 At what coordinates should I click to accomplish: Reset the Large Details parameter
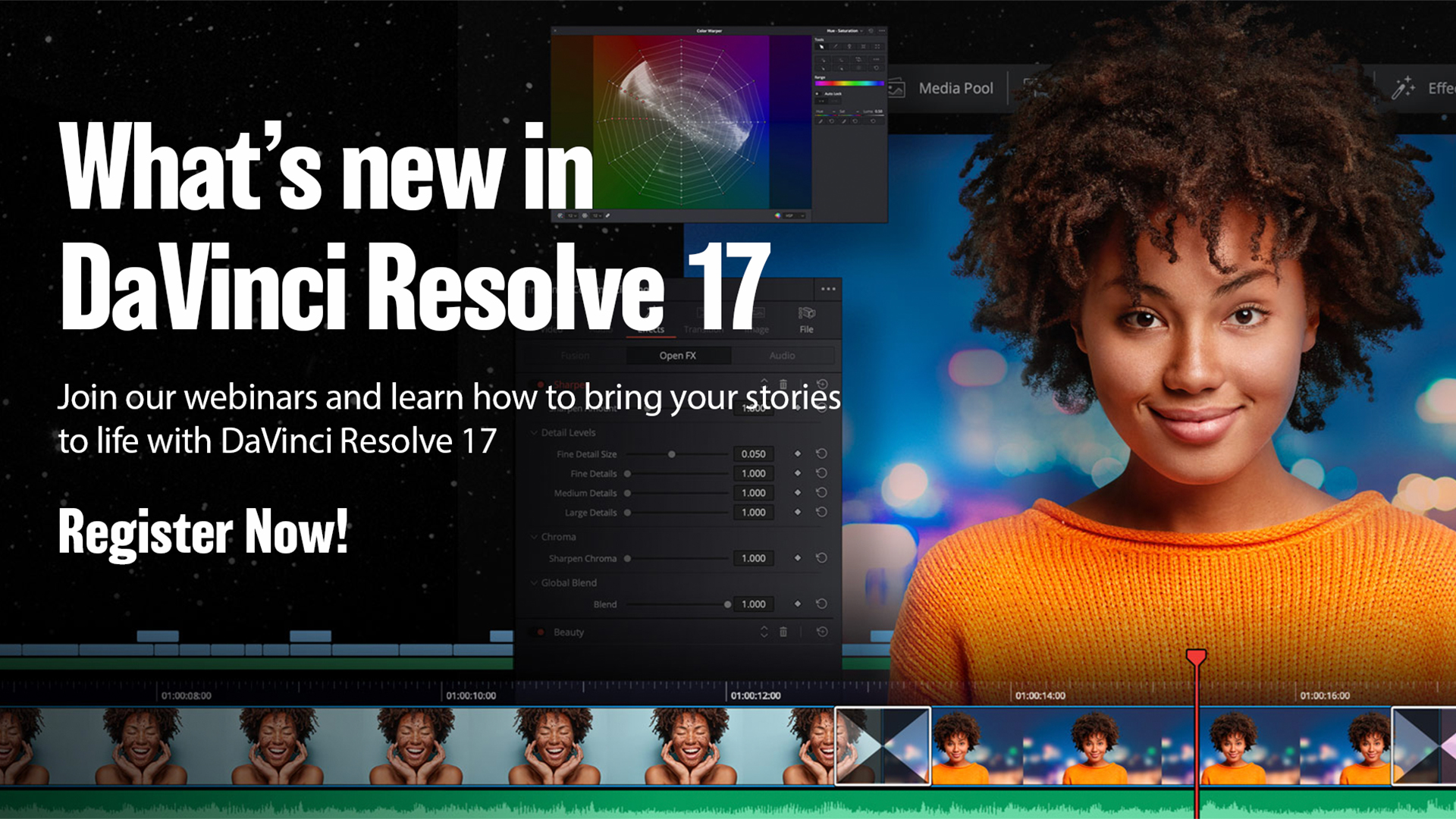[x=821, y=512]
